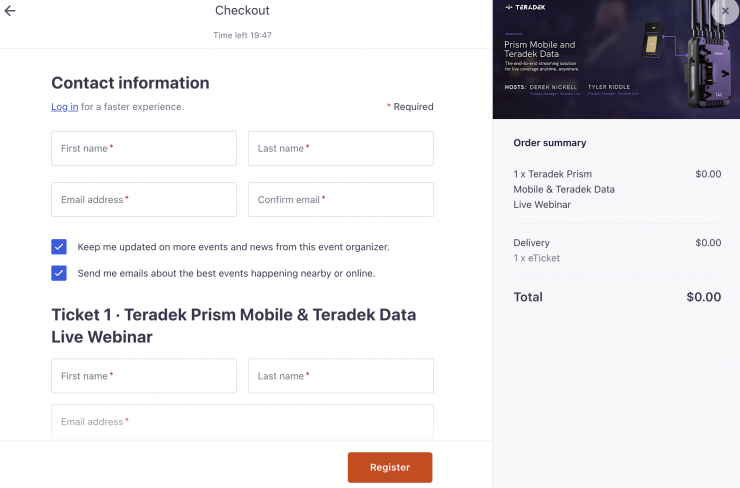Viewport: 740px width, 488px height.
Task: Click Ticket 1 Email address field
Action: point(242,421)
